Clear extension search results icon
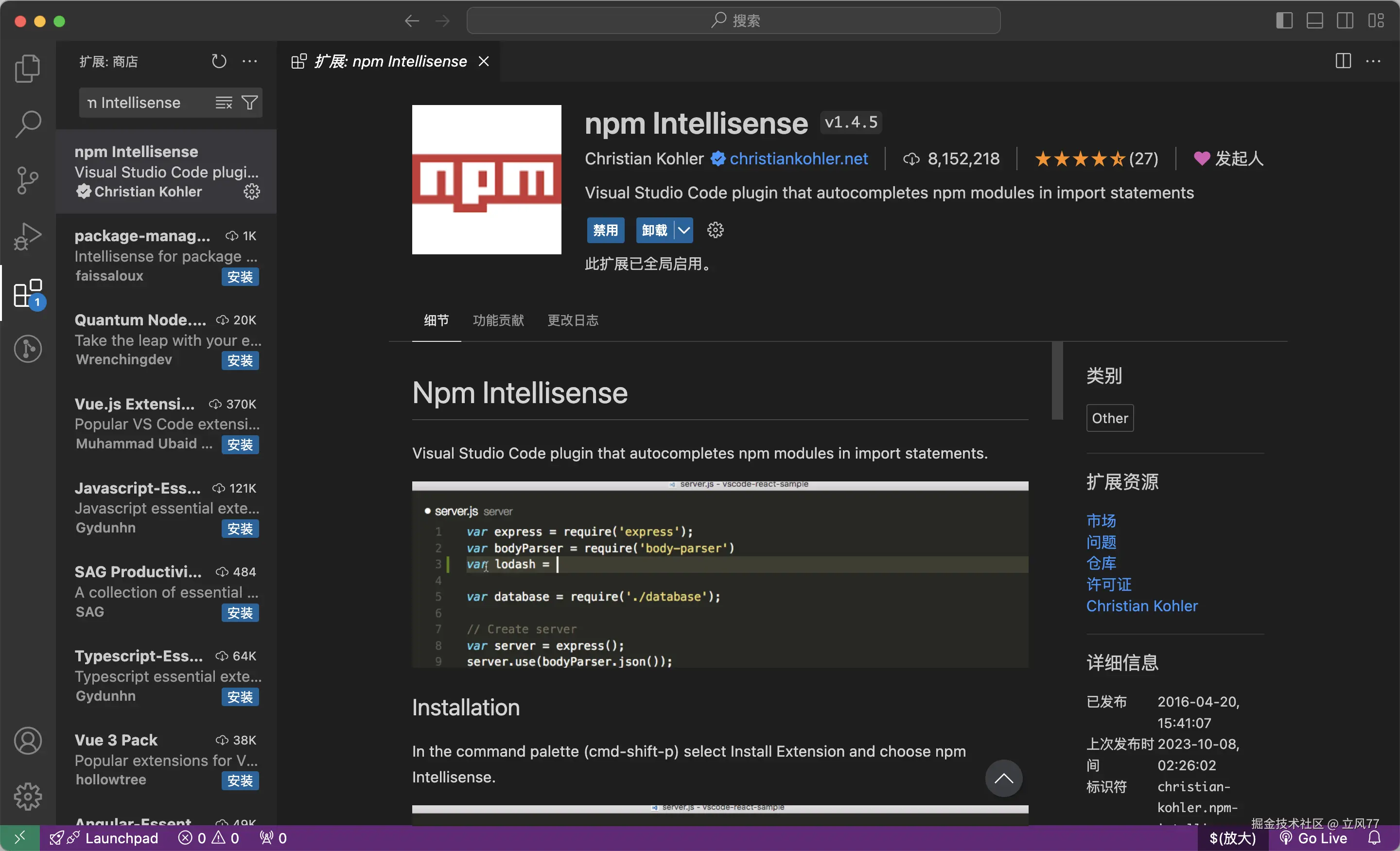 point(223,103)
